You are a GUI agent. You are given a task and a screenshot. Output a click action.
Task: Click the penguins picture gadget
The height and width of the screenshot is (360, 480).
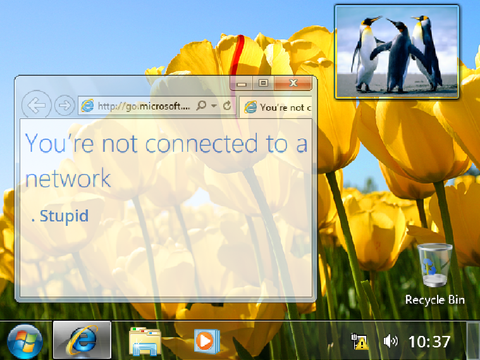pyautogui.click(x=397, y=52)
